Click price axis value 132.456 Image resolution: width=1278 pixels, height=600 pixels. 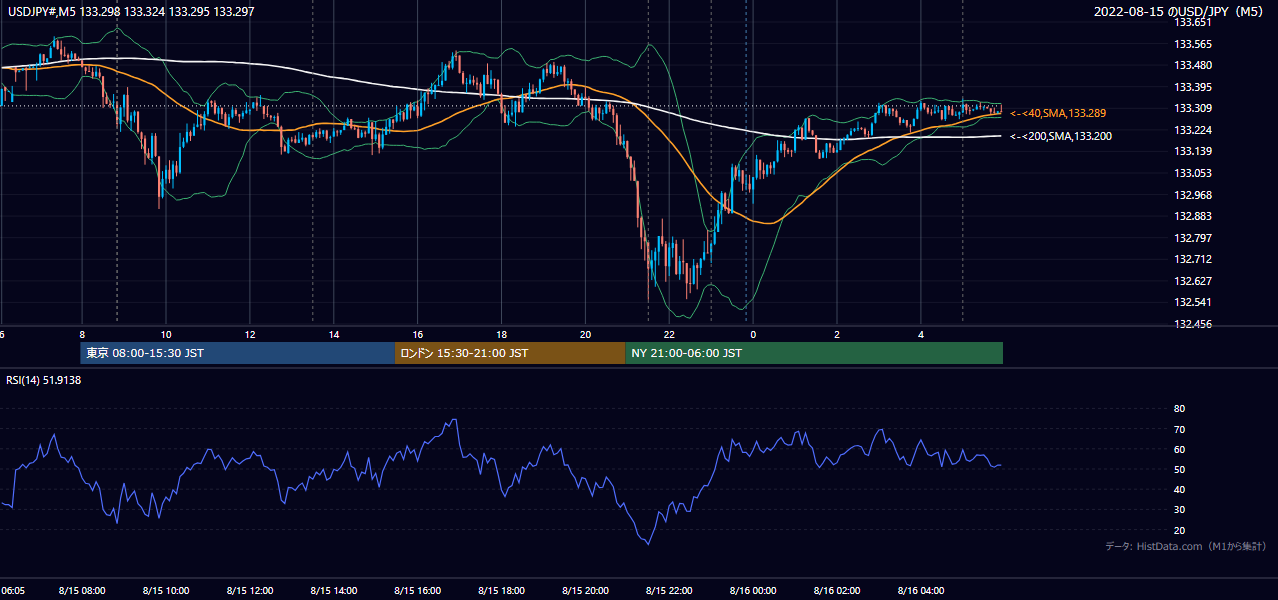tap(1193, 324)
